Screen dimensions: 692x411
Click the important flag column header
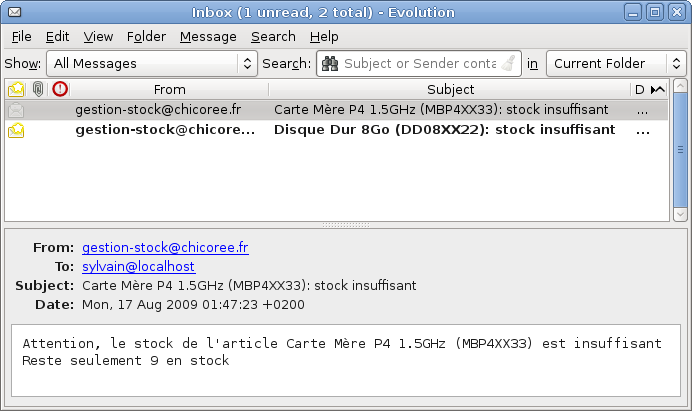(60, 89)
